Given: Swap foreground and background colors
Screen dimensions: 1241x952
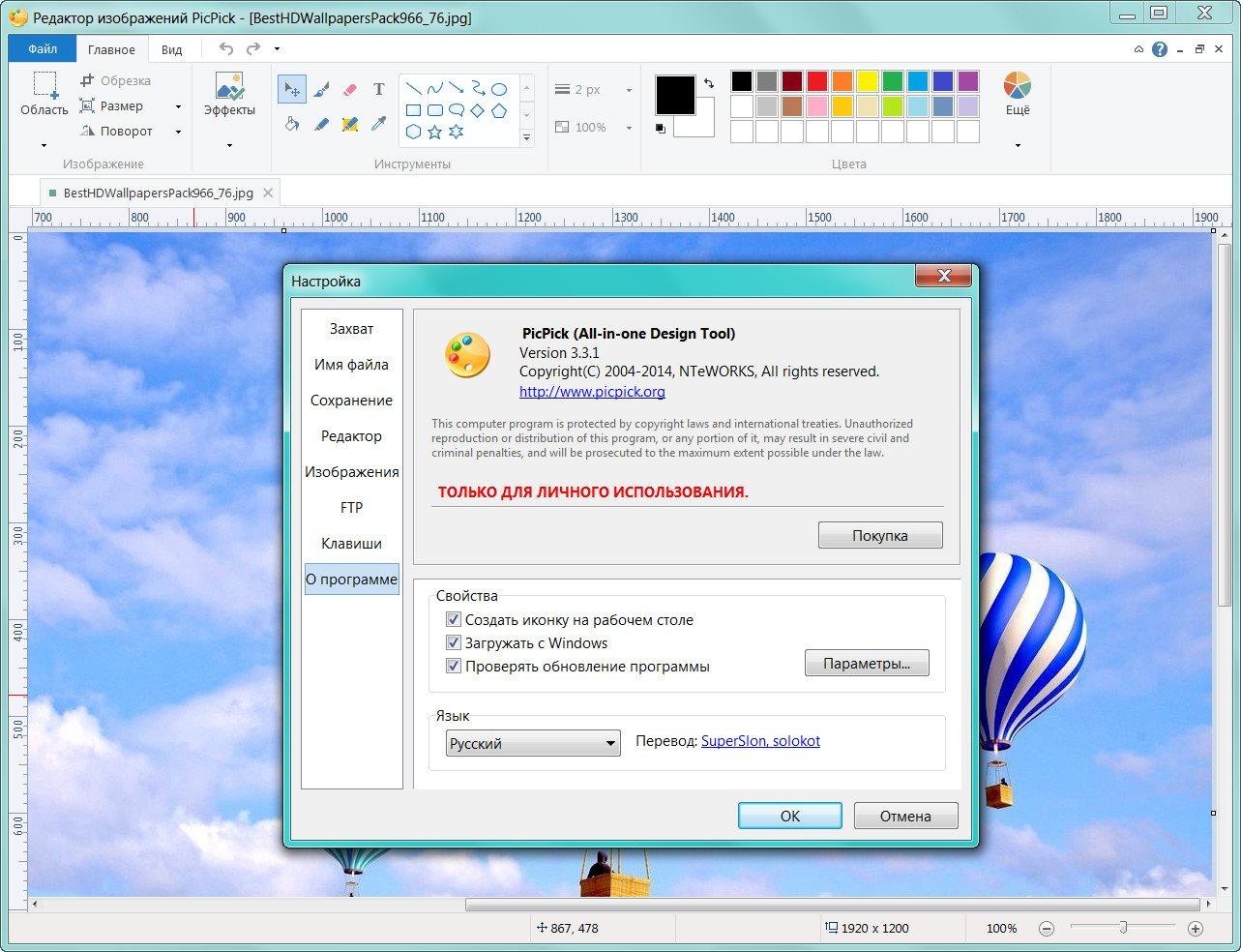Looking at the screenshot, I should click(x=707, y=84).
